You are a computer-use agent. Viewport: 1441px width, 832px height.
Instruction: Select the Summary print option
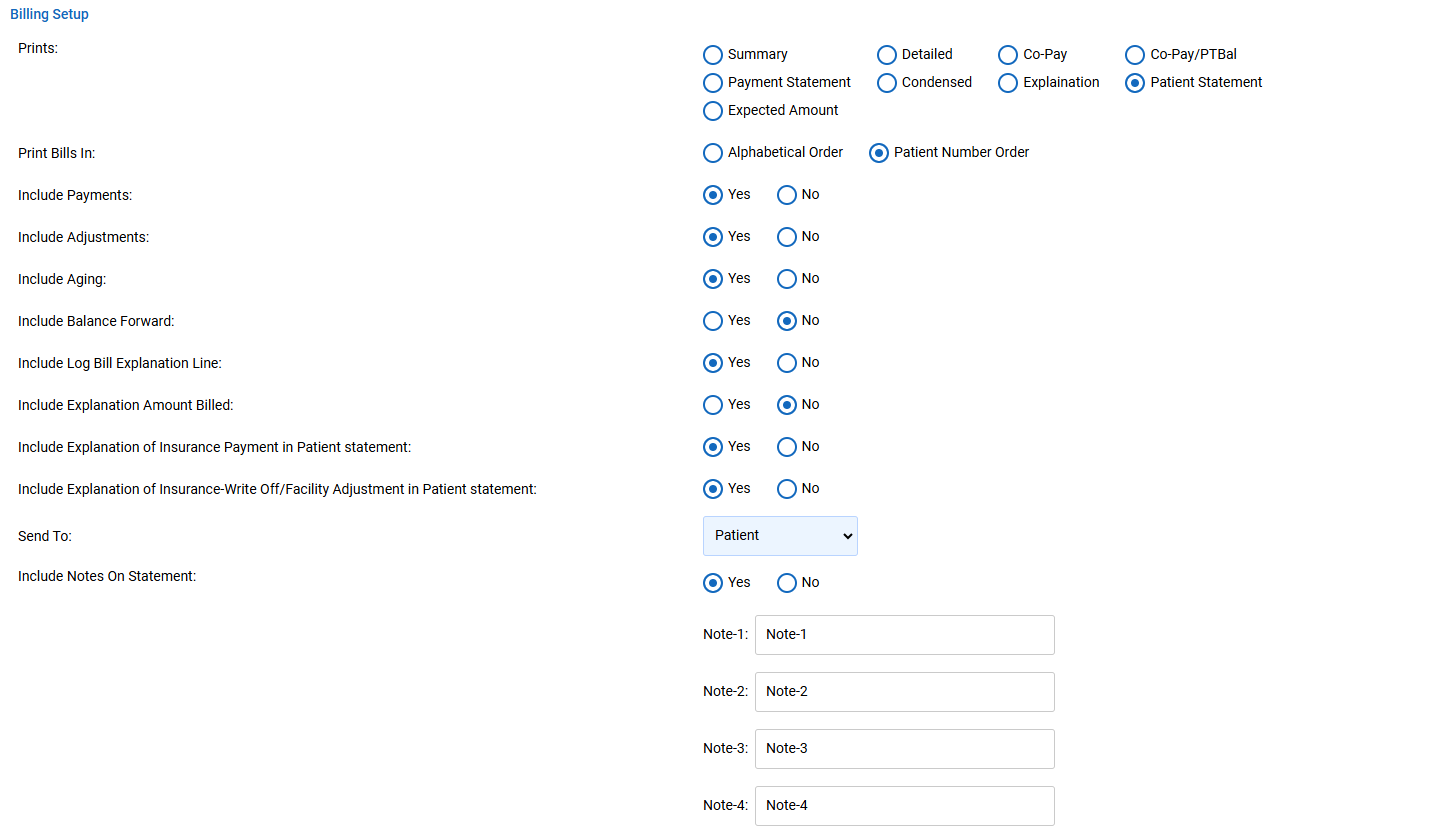pos(713,55)
